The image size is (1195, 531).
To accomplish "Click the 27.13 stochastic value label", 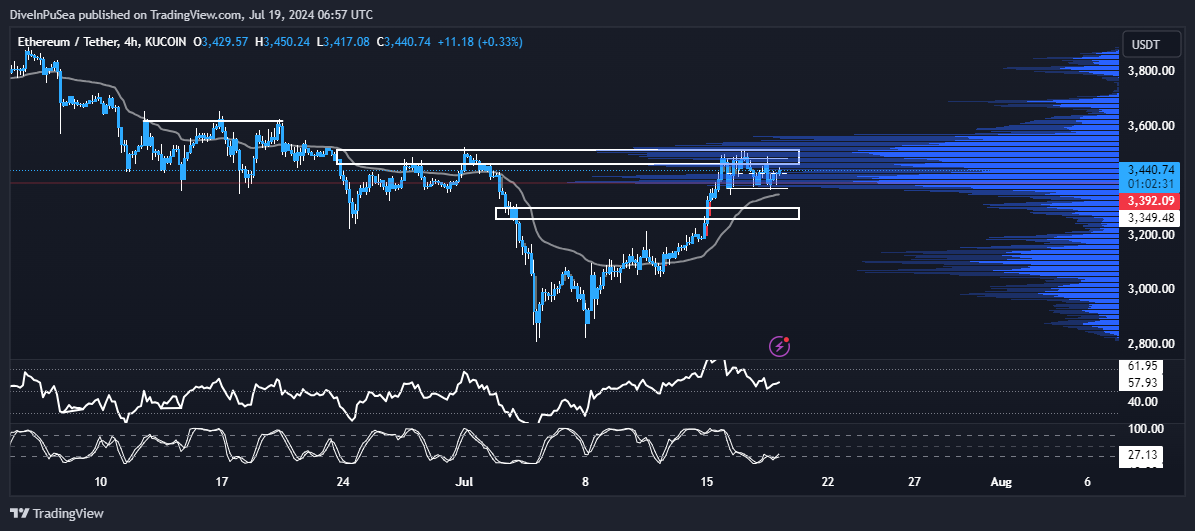I will click(x=1141, y=457).
